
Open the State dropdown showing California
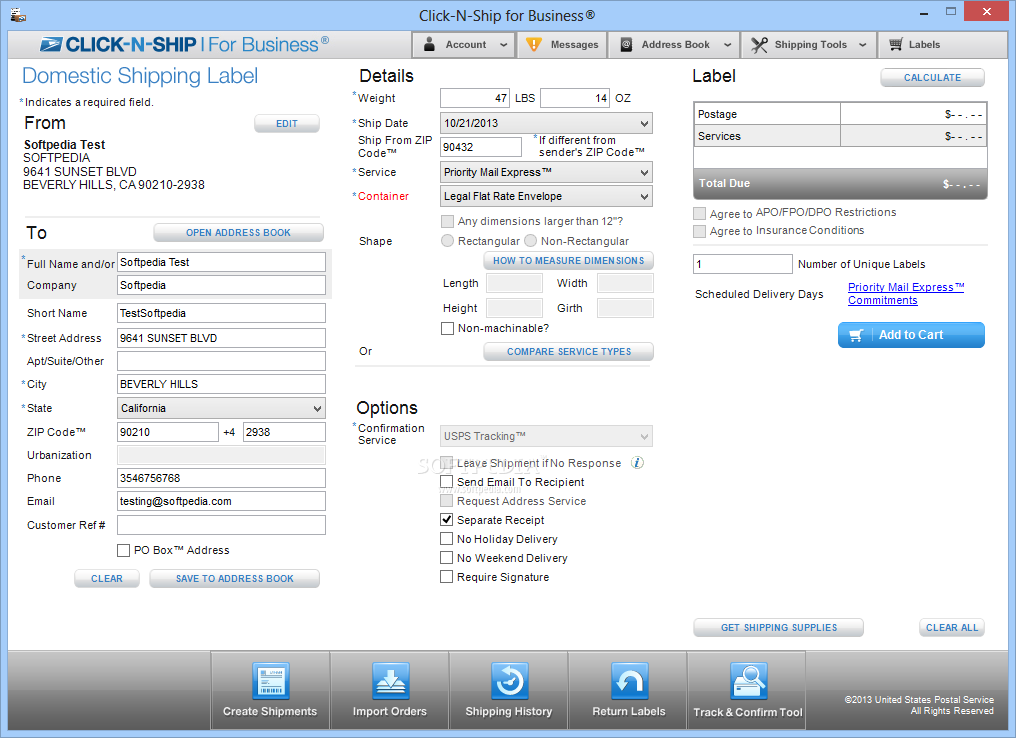tap(222, 408)
